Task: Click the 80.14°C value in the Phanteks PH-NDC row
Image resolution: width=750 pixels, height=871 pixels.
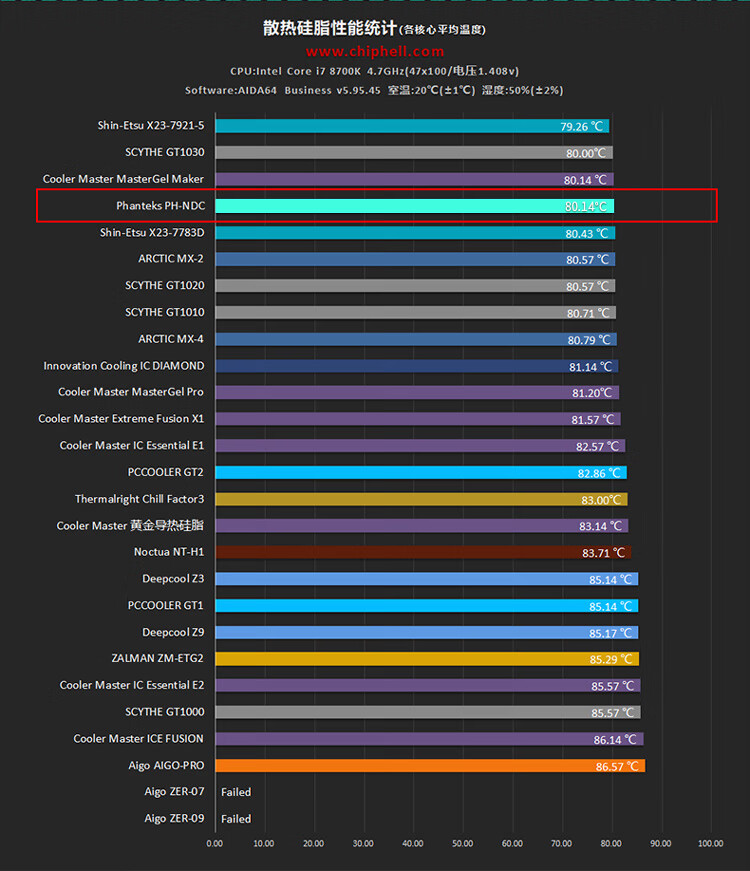Action: point(586,207)
